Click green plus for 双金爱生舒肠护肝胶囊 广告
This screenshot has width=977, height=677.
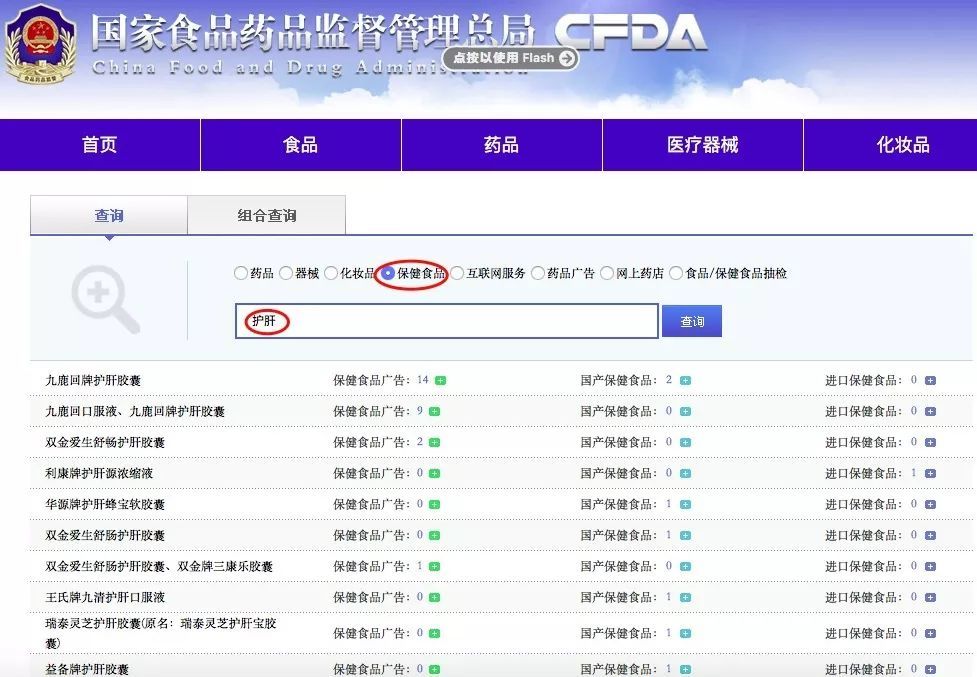[435, 536]
